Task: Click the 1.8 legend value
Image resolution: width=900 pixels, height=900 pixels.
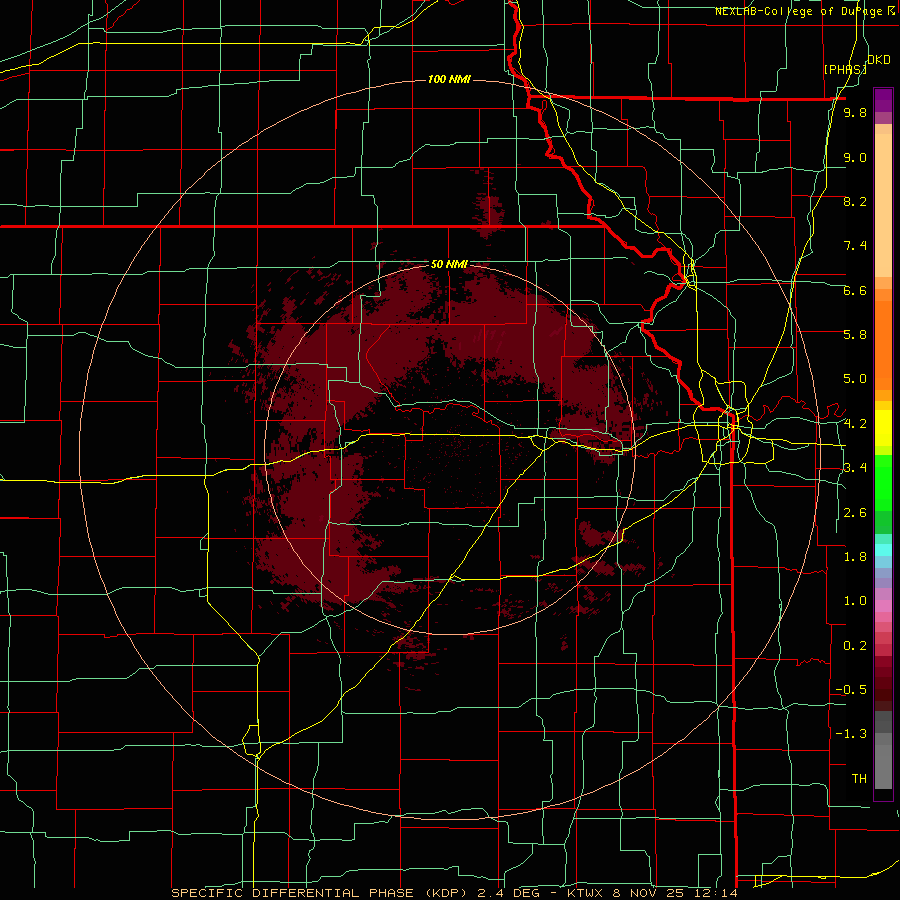Action: tap(855, 557)
